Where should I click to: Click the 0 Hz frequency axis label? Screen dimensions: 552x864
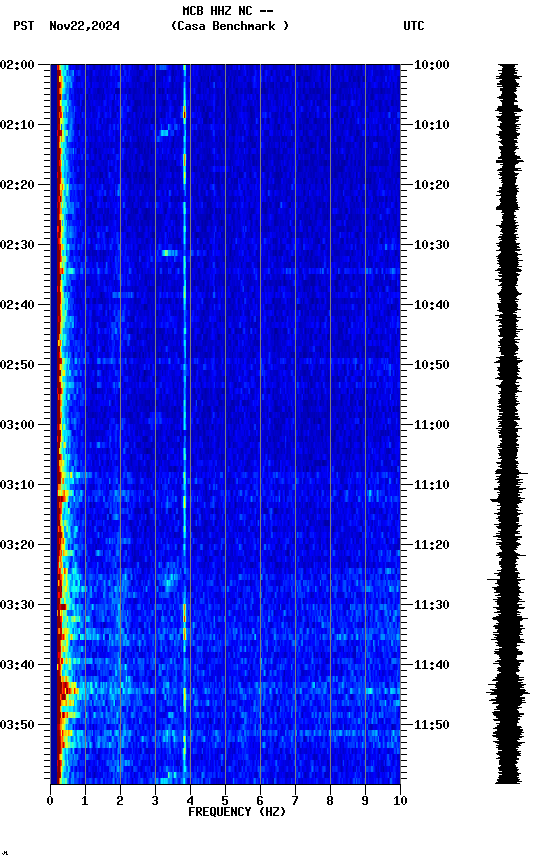pyautogui.click(x=50, y=801)
